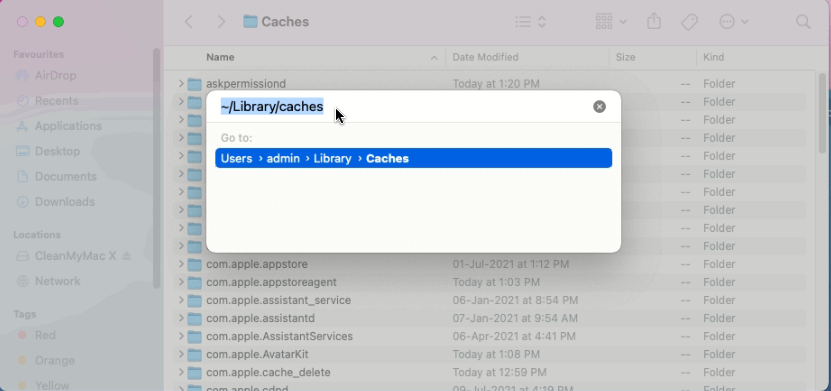This screenshot has height=391, width=831.
Task: Go back with the Finder back arrow
Action: 189,22
